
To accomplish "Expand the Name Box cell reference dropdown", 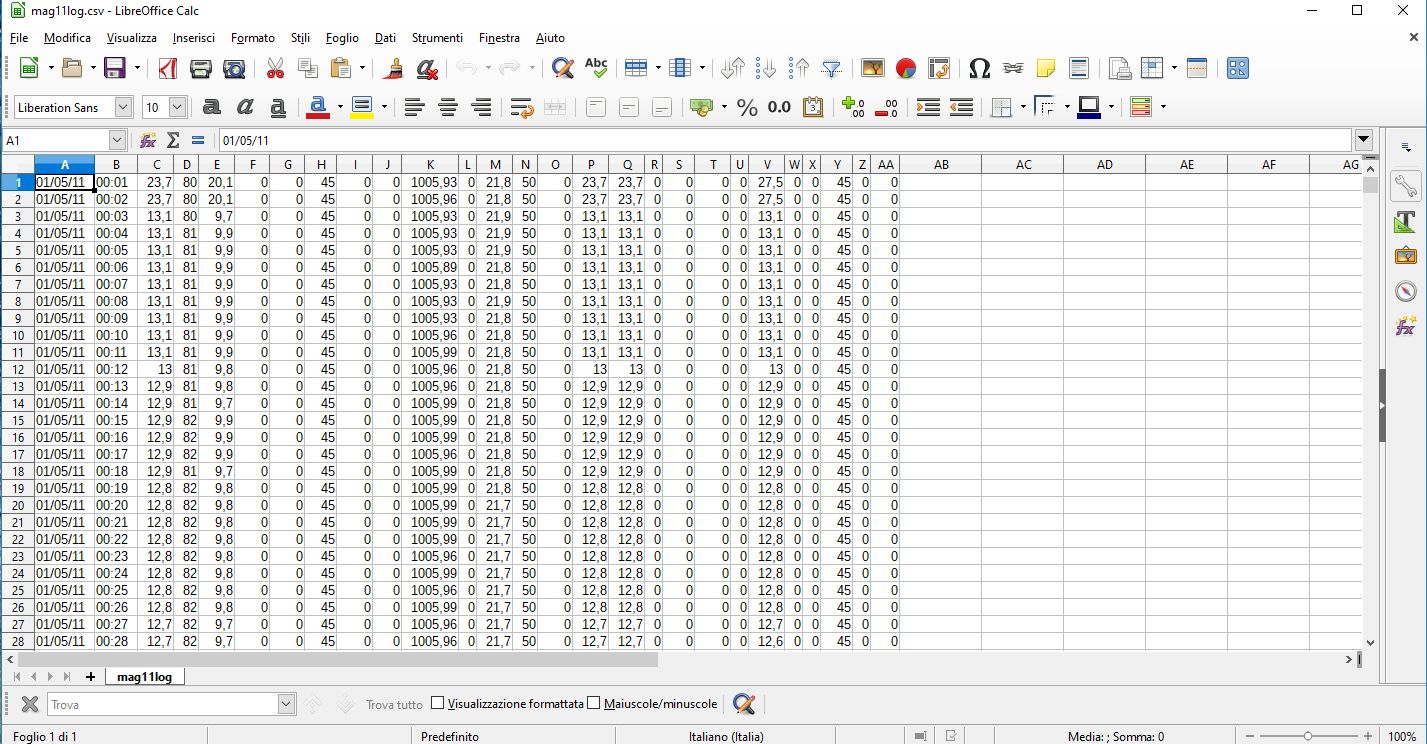I will coord(117,140).
